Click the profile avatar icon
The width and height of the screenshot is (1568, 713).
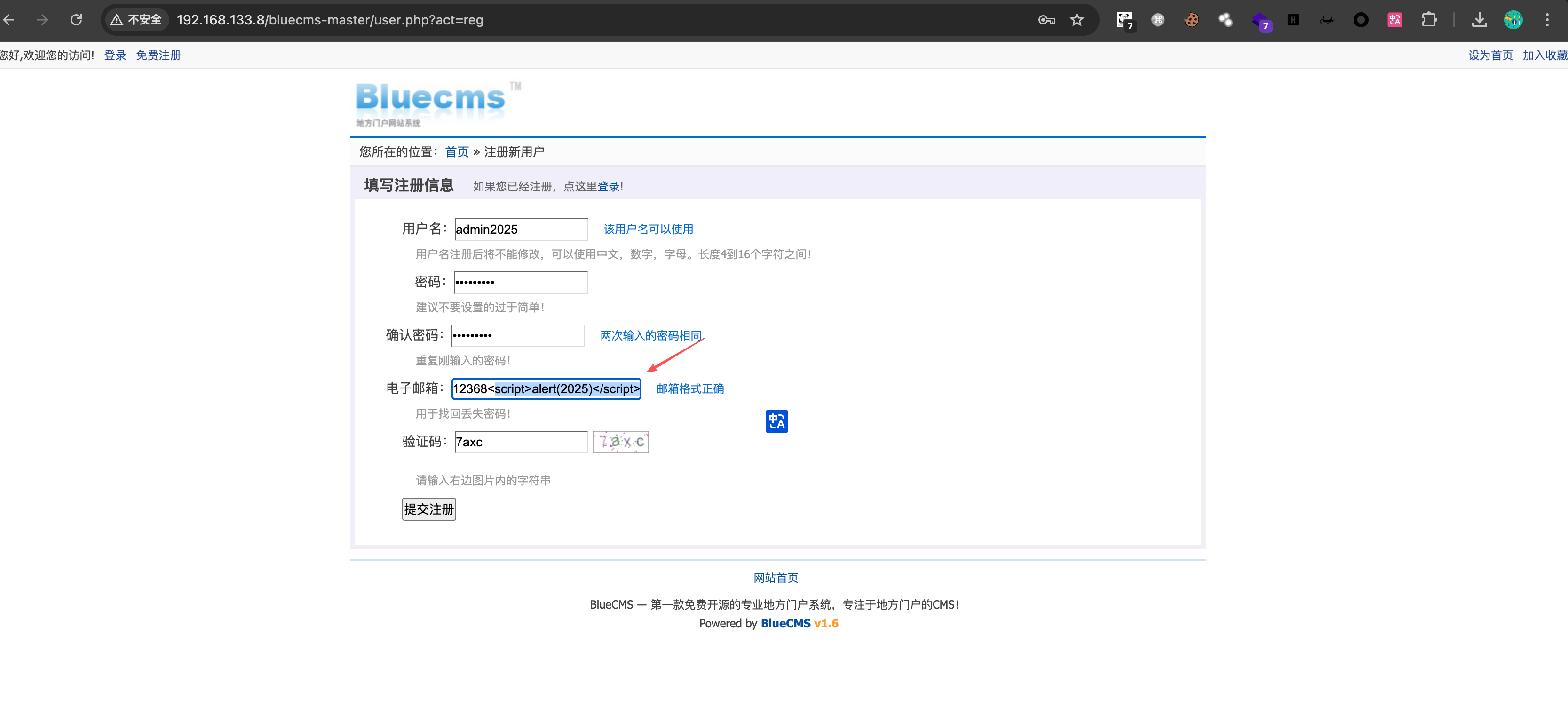1513,20
